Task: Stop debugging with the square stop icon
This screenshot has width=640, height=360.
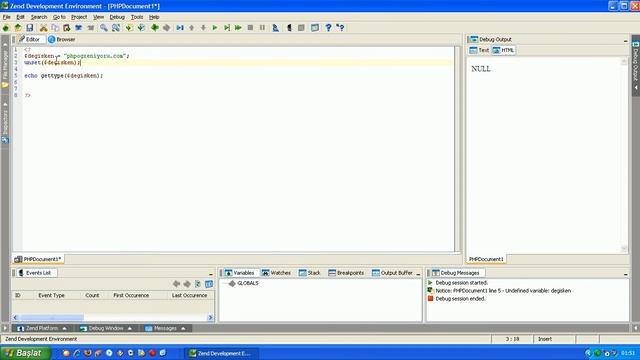Action: 250,28
